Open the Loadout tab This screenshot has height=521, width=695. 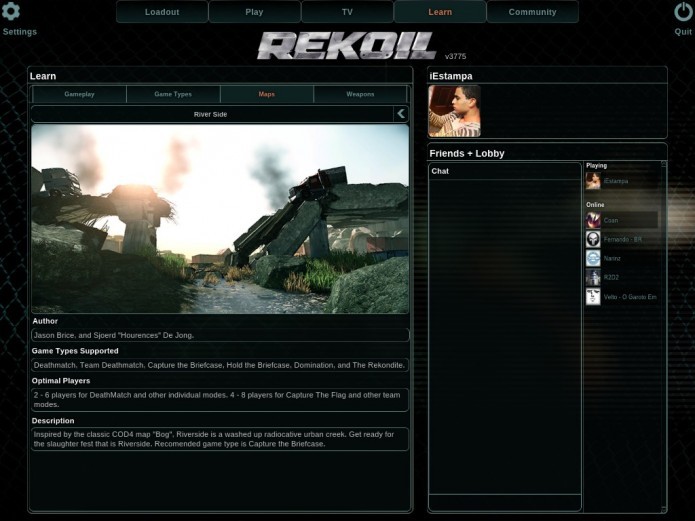click(x=162, y=12)
